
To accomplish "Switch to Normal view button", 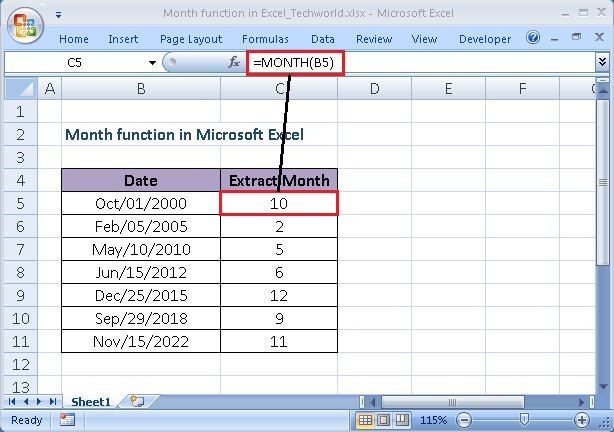I will point(365,420).
